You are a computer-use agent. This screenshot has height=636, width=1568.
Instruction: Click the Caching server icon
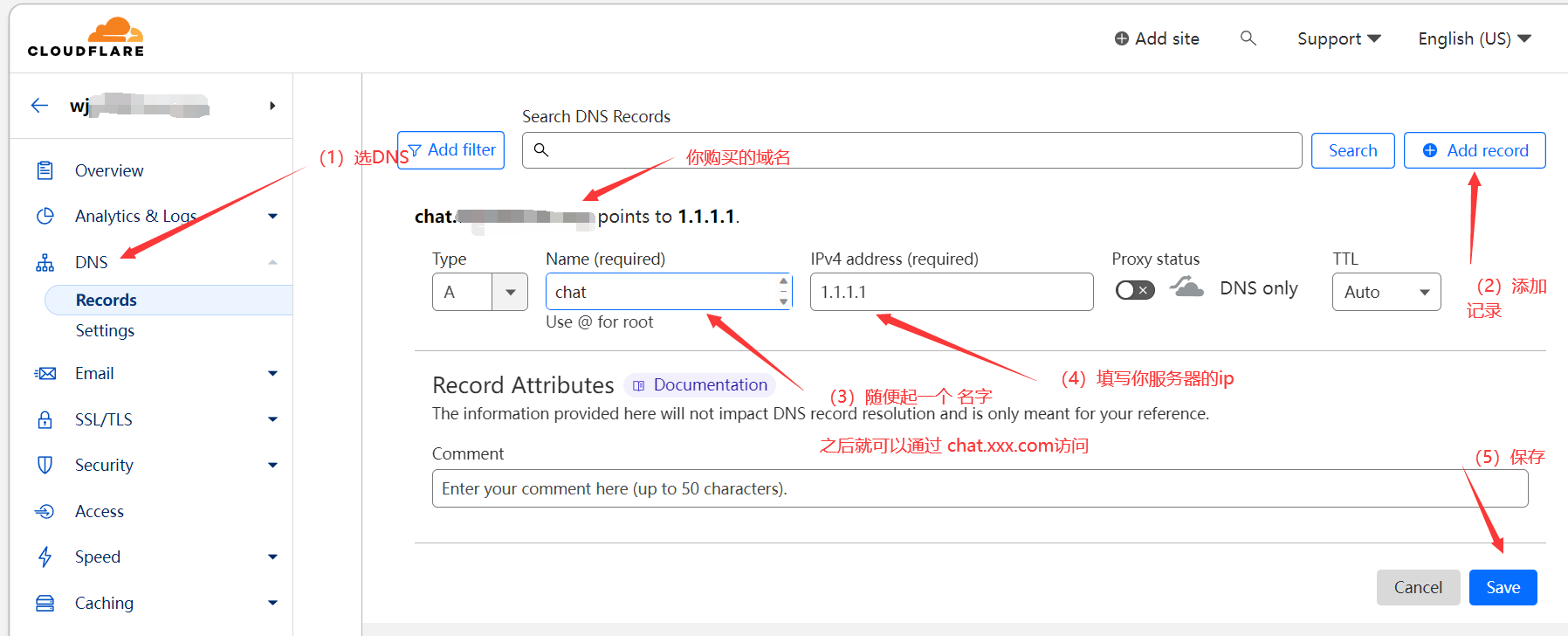coord(45,603)
